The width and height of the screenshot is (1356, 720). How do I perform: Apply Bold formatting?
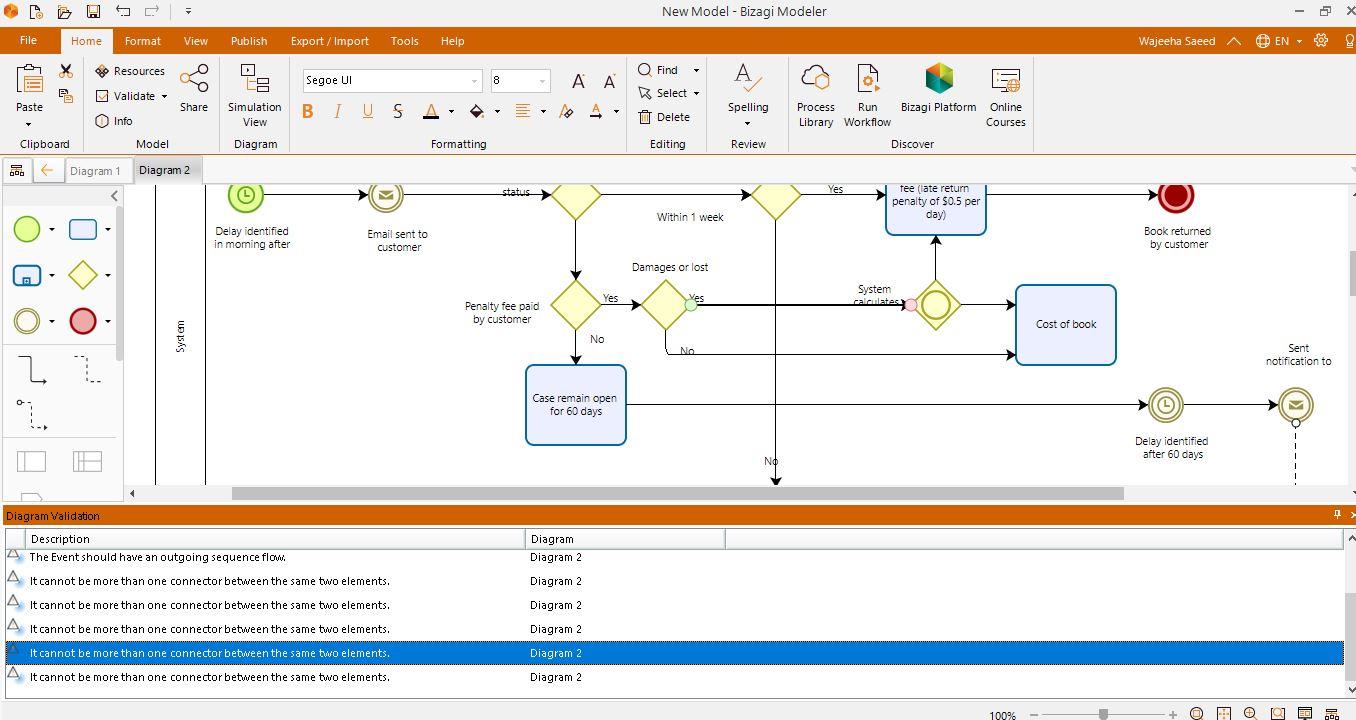coord(307,111)
